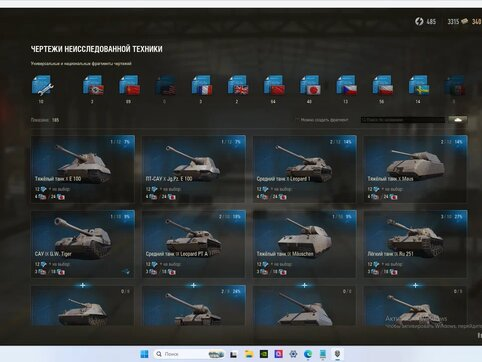Click the World of Tanks taskbar icon
Image resolution: width=482 pixels, height=362 pixels.
(337, 354)
